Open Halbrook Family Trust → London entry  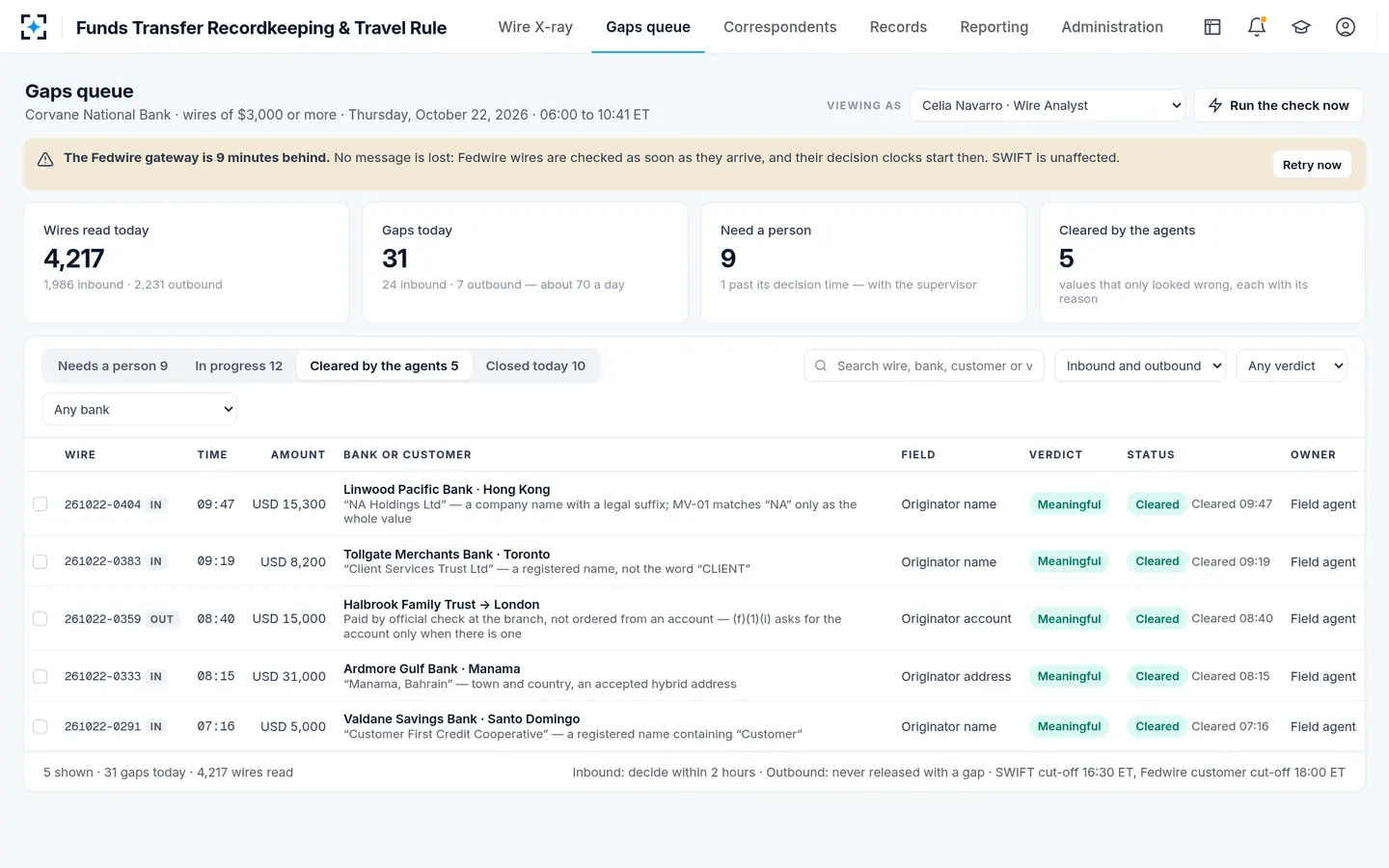pos(441,605)
